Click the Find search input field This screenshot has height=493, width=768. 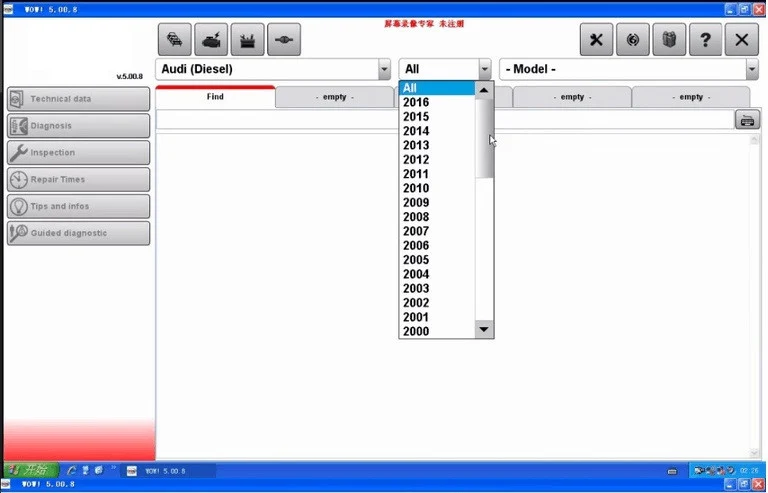(x=445, y=120)
